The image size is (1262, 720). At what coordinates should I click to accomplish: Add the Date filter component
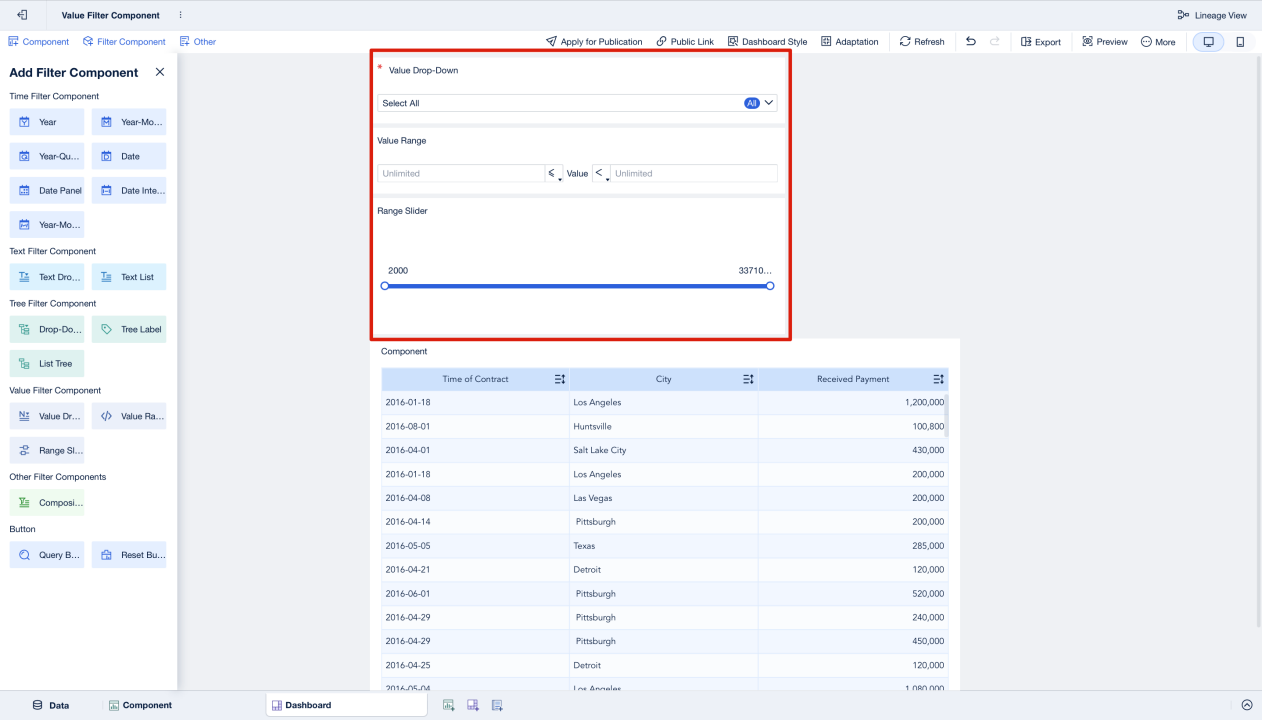pos(129,156)
